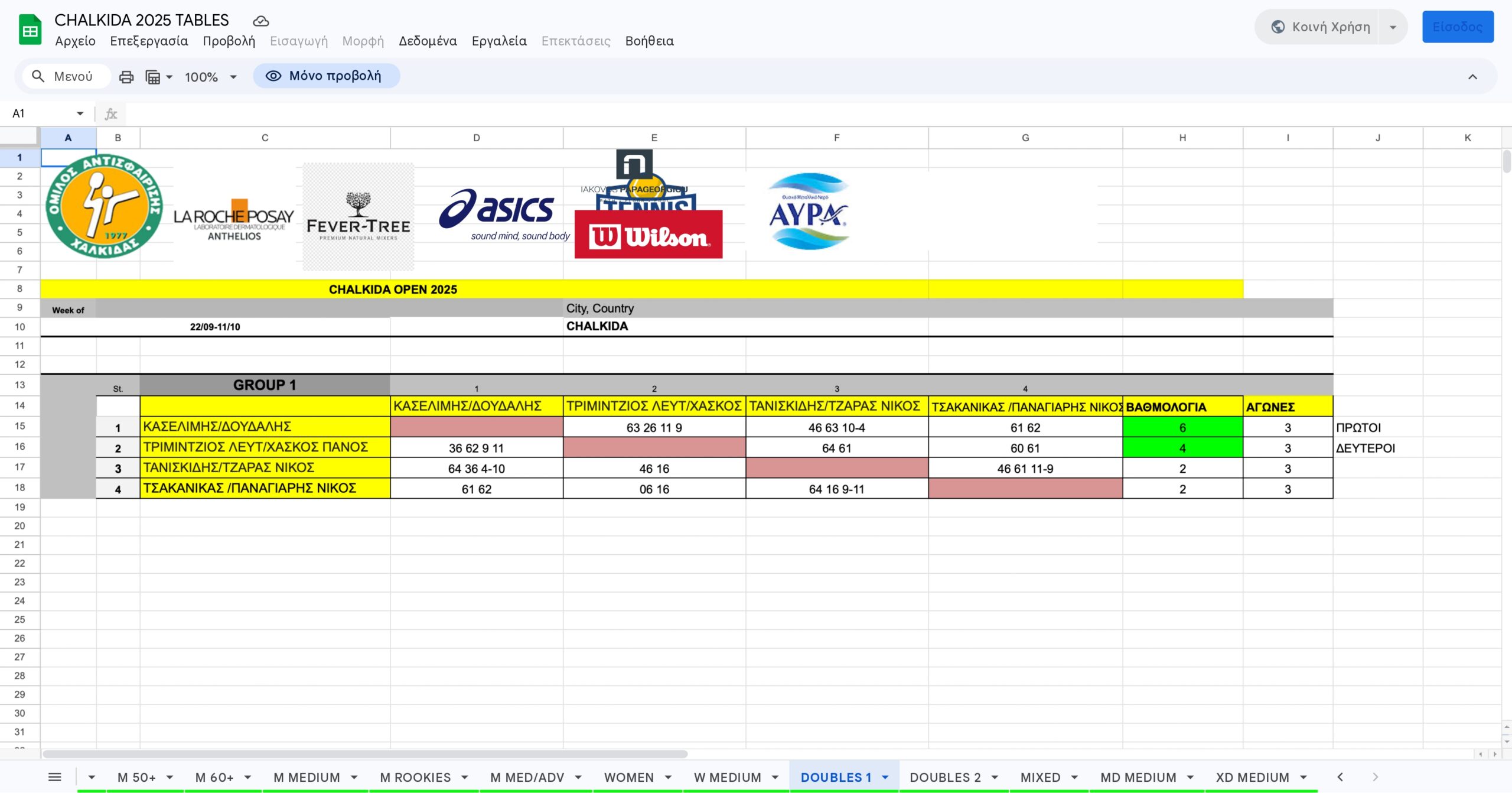Image resolution: width=1512 pixels, height=793 pixels.
Task: Open the 100% zoom dropdown
Action: [210, 77]
